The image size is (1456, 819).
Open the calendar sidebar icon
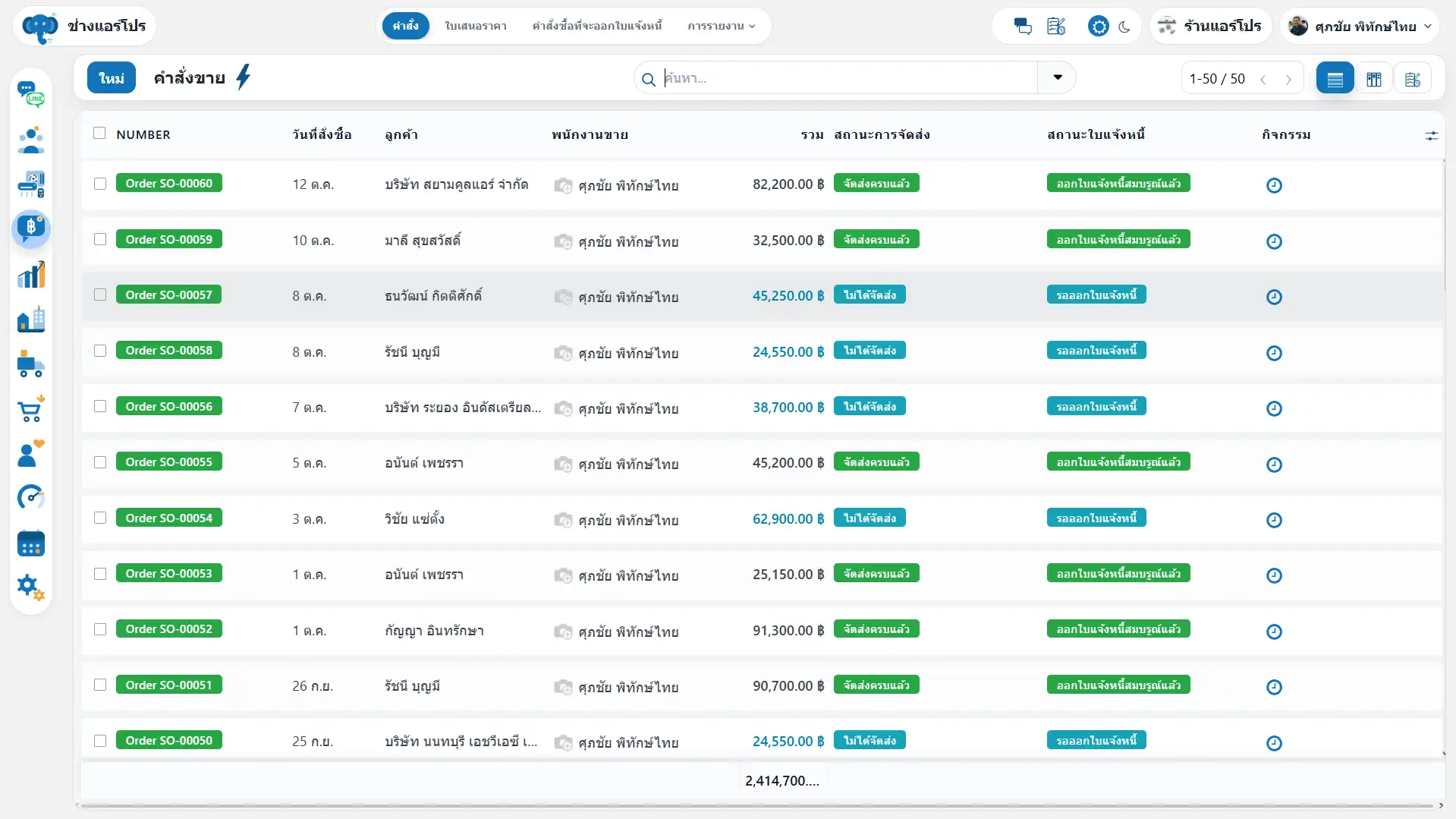tap(31, 543)
